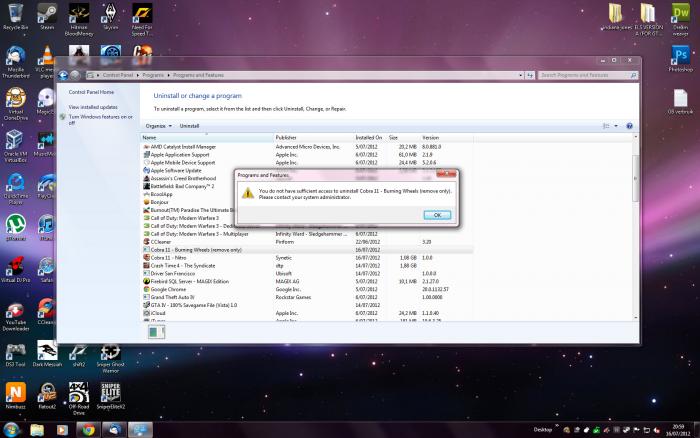Select Google Chrome in the programs list
Viewport: 700px width, 438px height.
click(x=307, y=289)
